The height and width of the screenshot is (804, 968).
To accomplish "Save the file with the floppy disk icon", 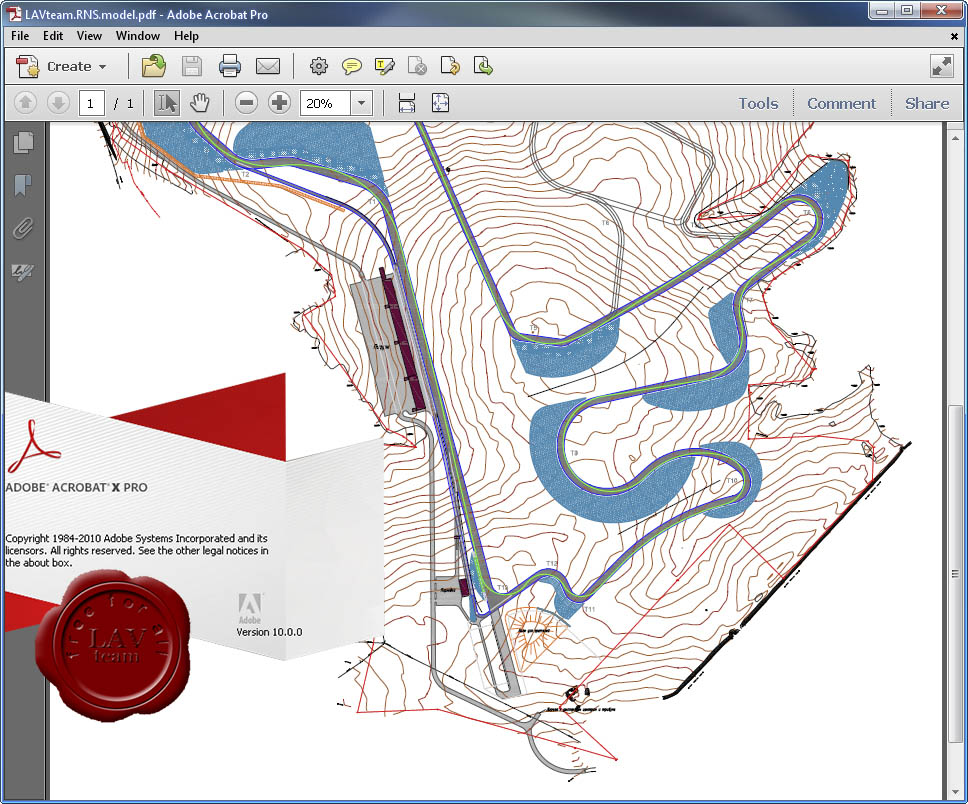I will (x=192, y=66).
